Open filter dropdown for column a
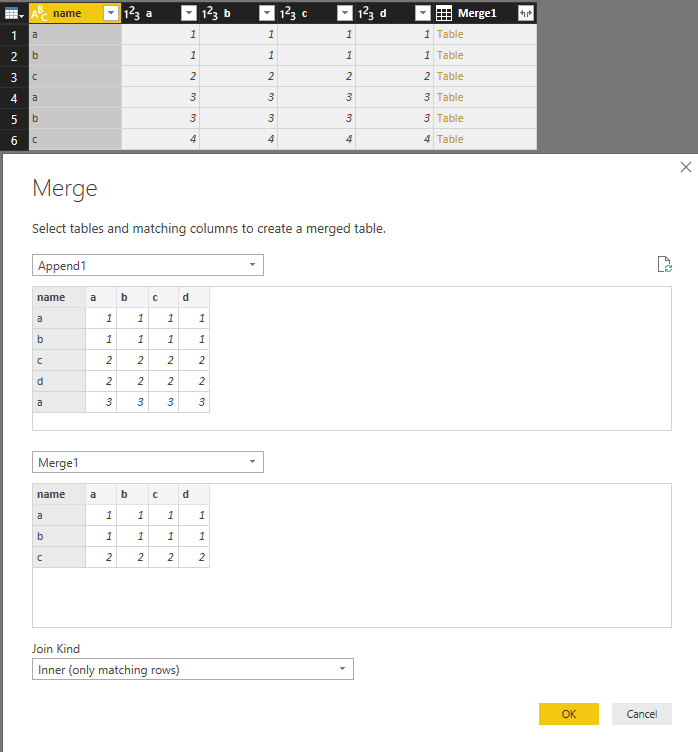This screenshot has height=752, width=698. point(189,13)
